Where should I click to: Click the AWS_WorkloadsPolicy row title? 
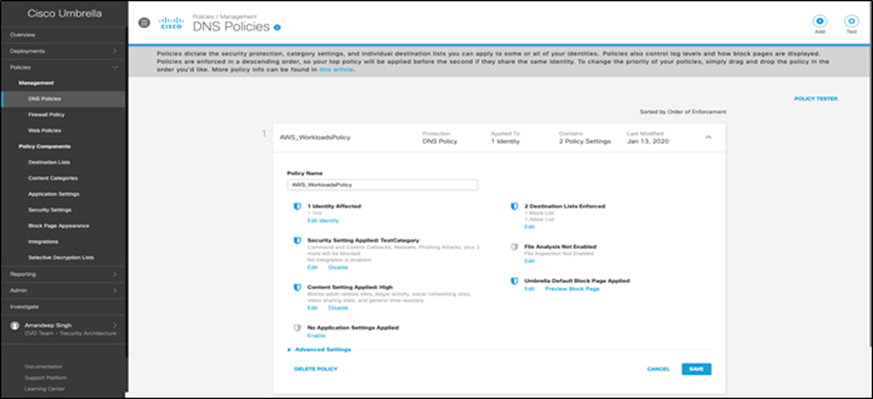pos(315,137)
